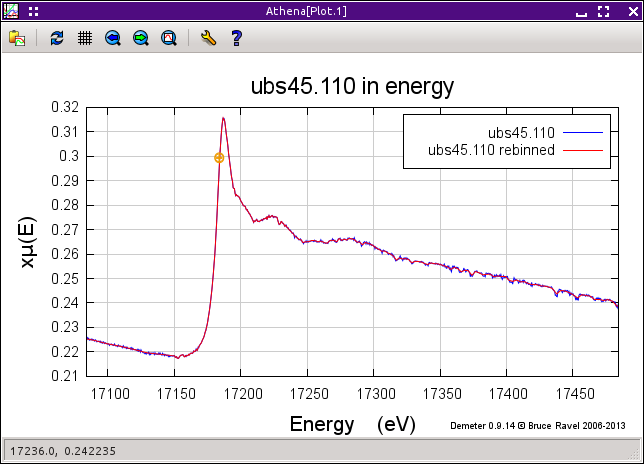Click the blue line sample in legend
The image size is (644, 464).
(x=583, y=133)
